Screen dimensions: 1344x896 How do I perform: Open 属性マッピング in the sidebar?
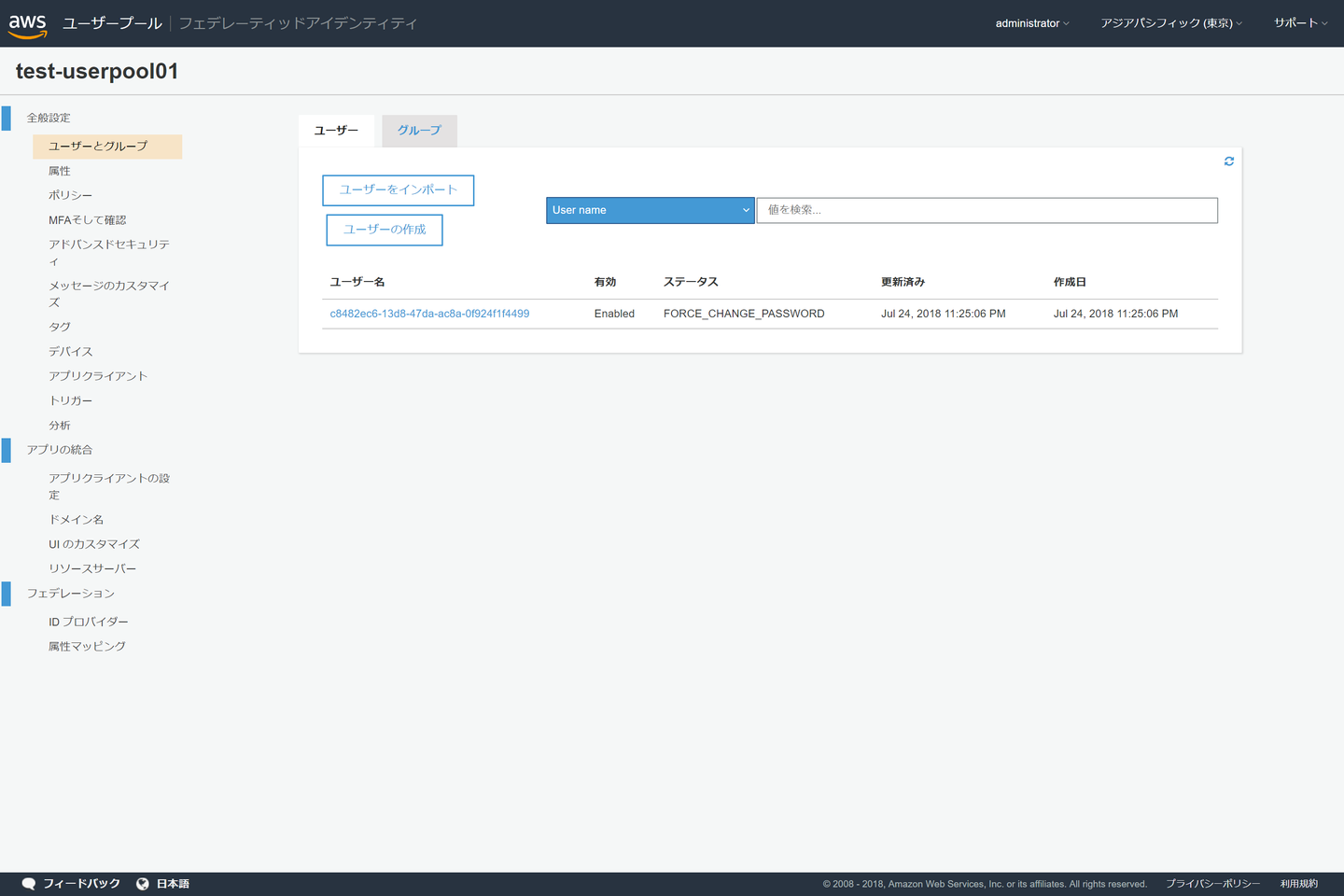[x=87, y=646]
